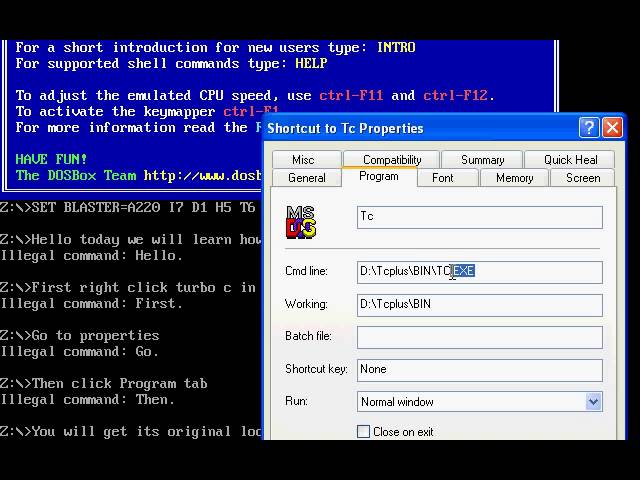Click the red ctrl-F11 text in DOSBox
The image size is (640, 480).
coord(351,96)
